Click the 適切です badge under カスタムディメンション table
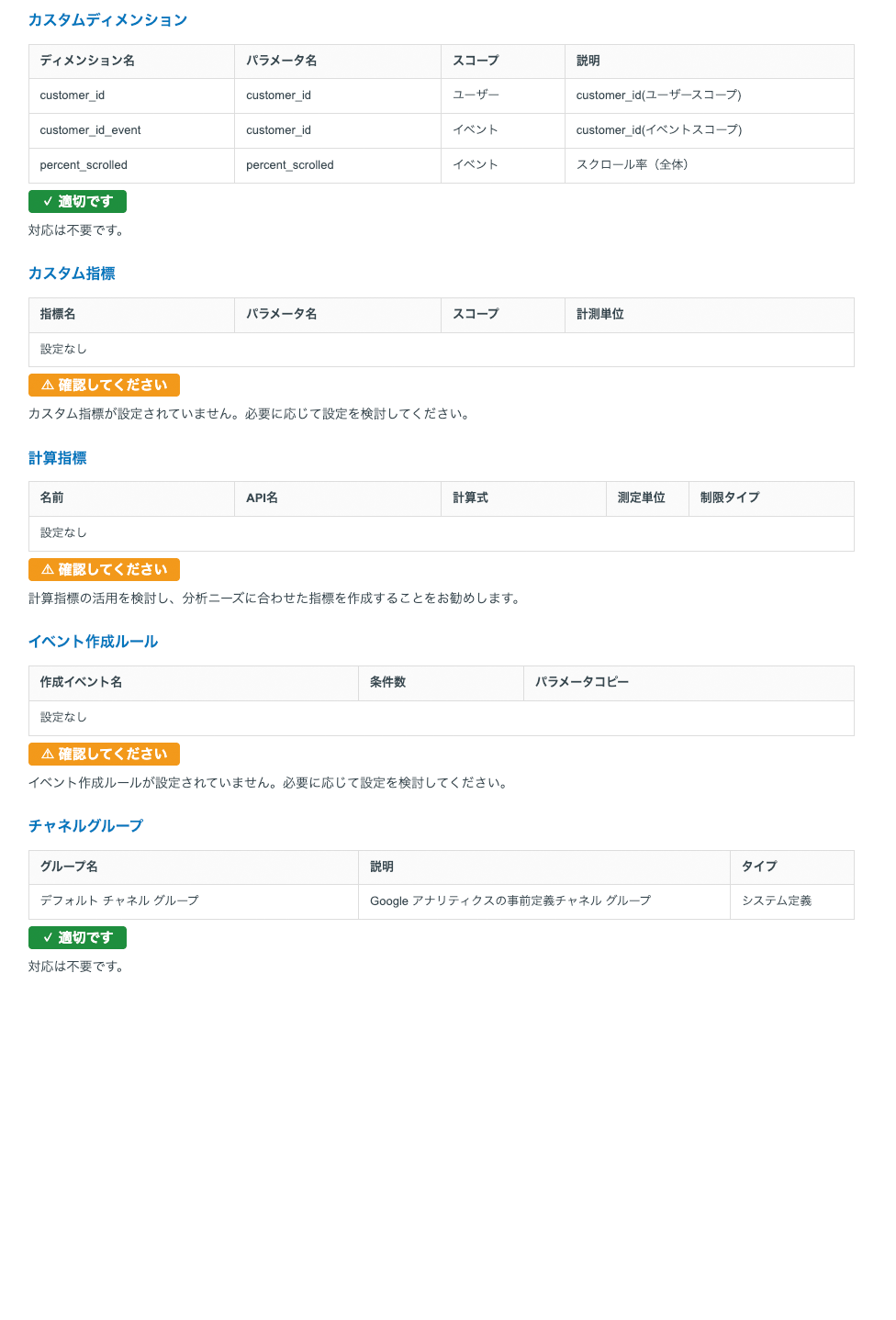The width and height of the screenshot is (896, 1320). 77,201
